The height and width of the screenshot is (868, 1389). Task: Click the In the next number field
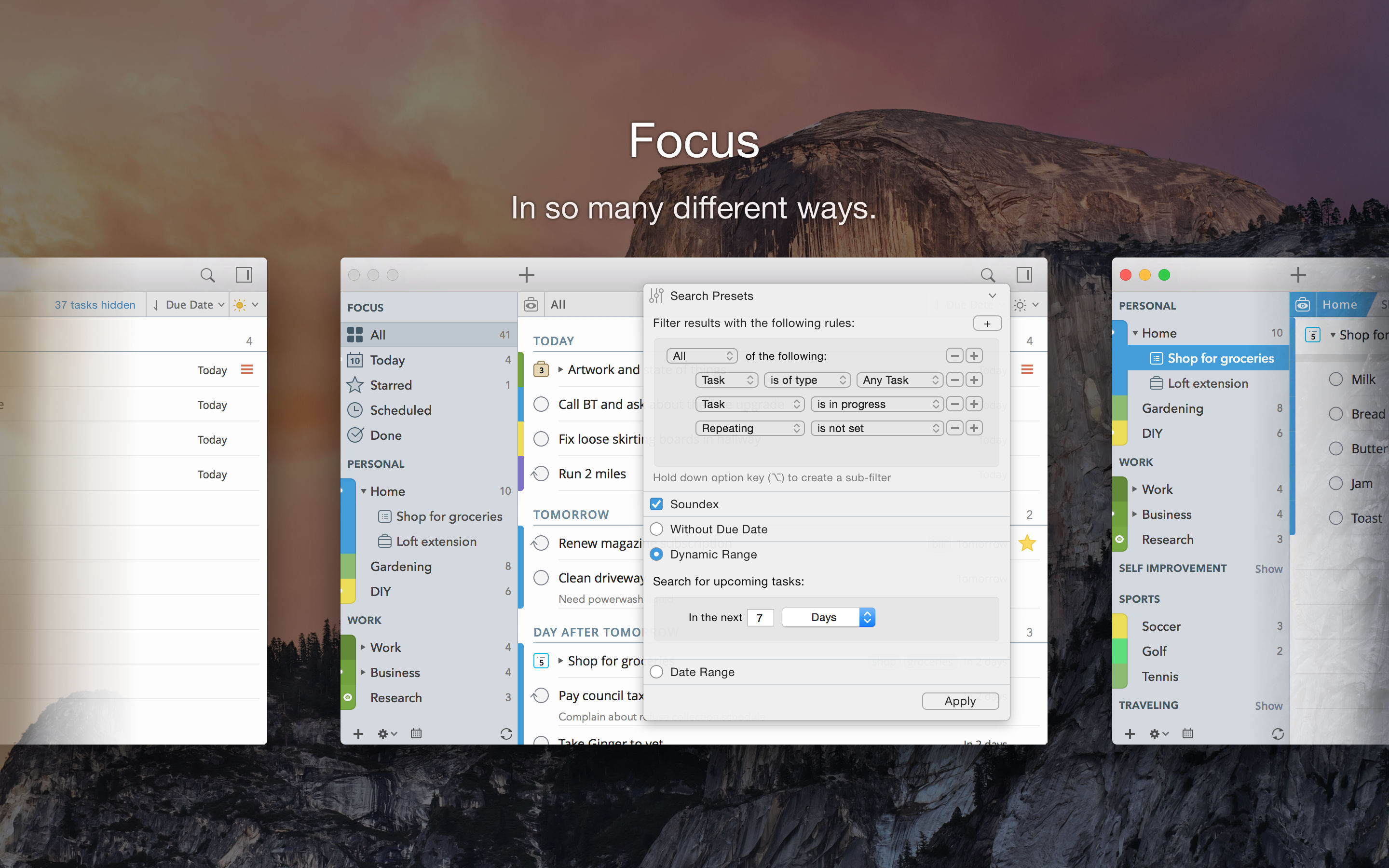[x=760, y=617]
